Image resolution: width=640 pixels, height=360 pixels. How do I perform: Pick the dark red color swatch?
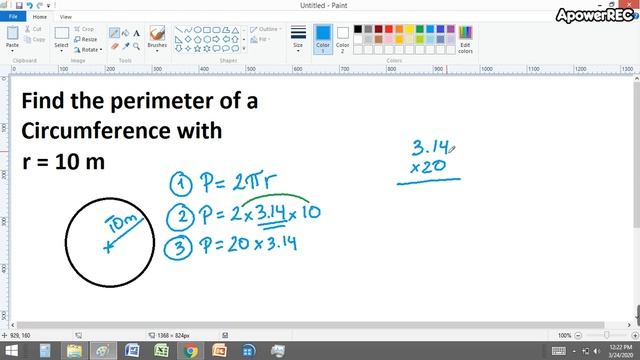(x=378, y=29)
